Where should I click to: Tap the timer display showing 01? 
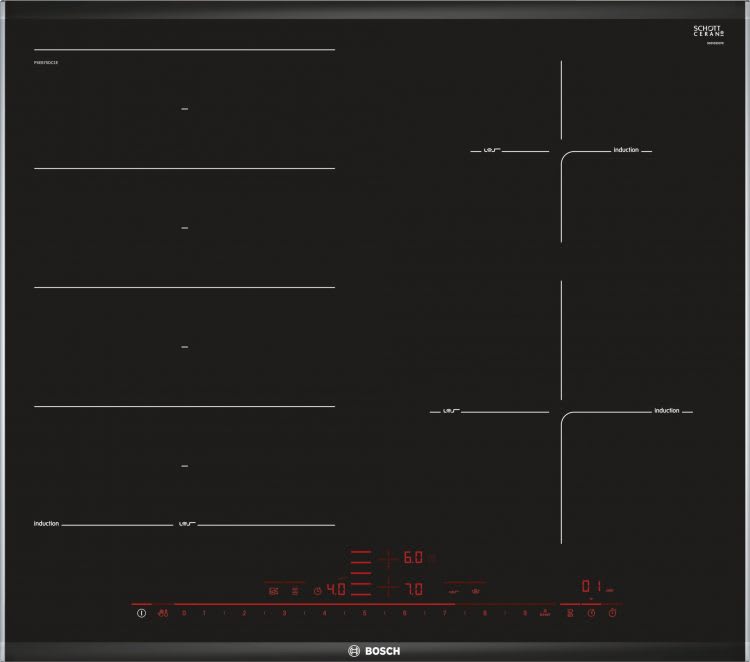(591, 586)
